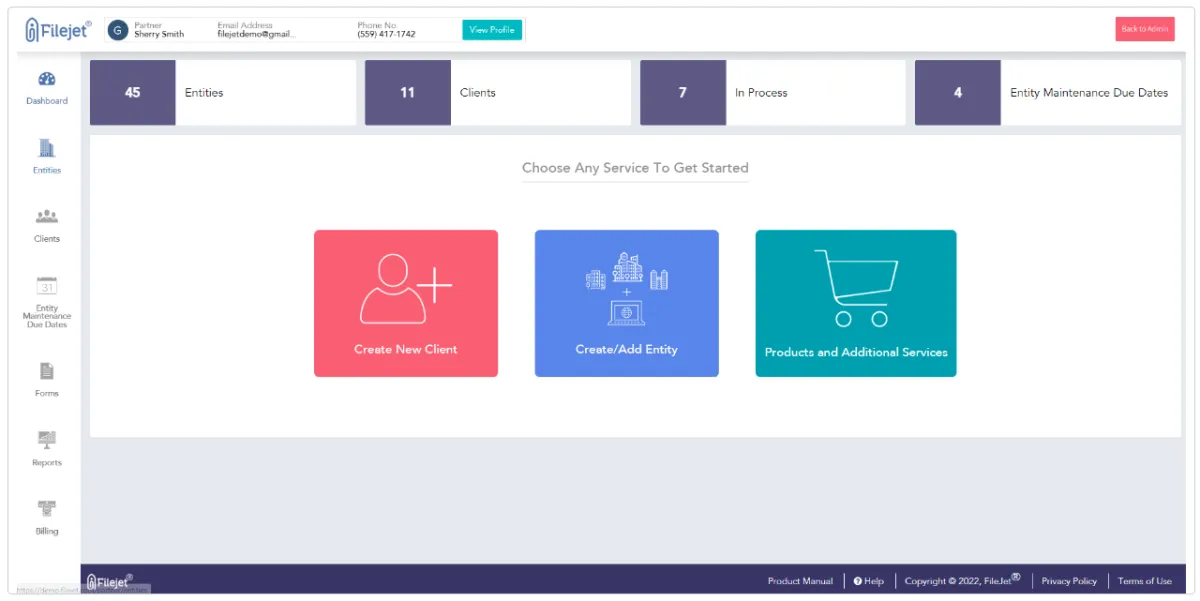Viewport: 1200px width, 601px height.
Task: Open the Terms of Use link
Action: 1145,581
